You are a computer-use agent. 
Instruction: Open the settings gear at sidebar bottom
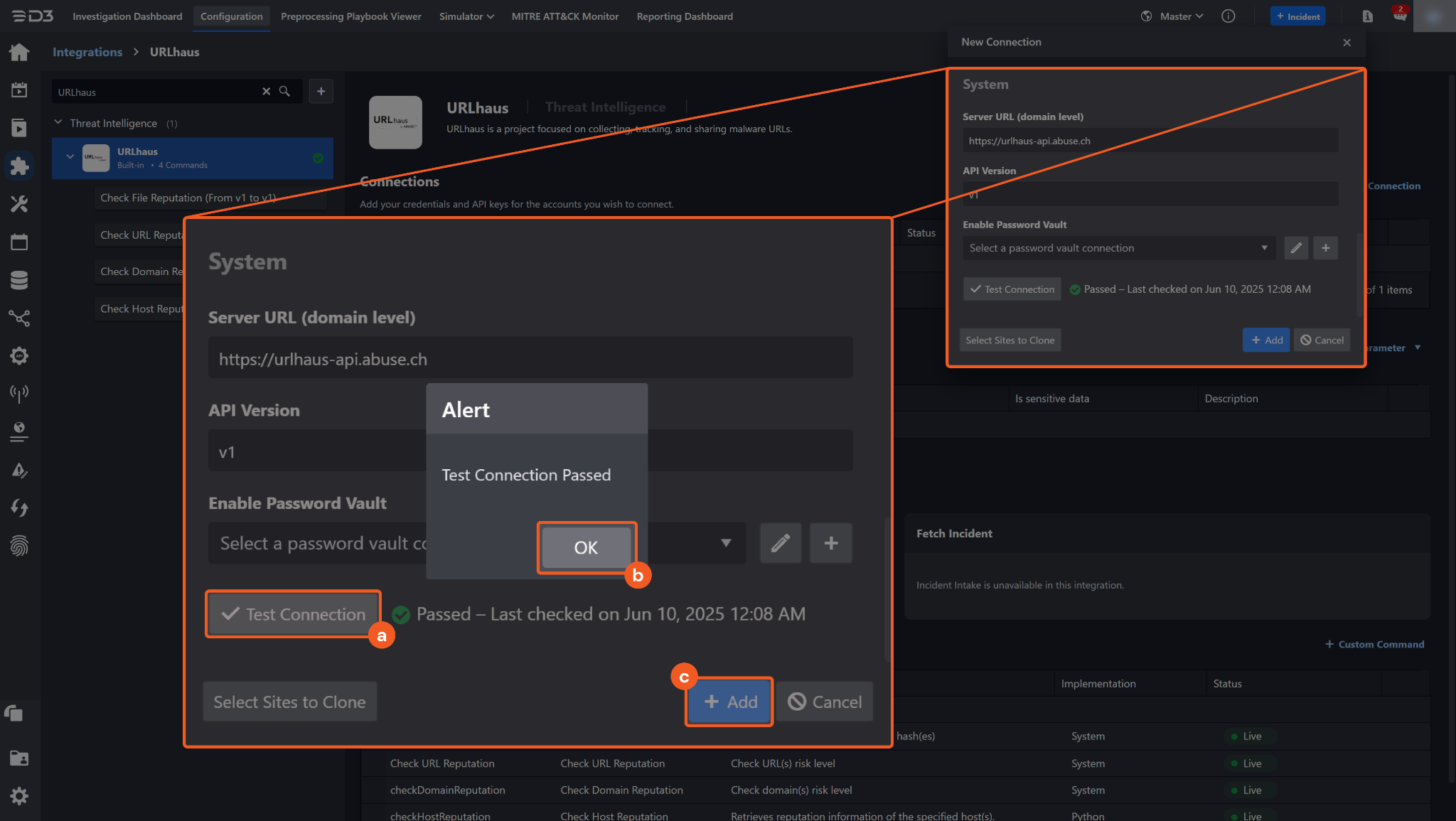[x=19, y=795]
